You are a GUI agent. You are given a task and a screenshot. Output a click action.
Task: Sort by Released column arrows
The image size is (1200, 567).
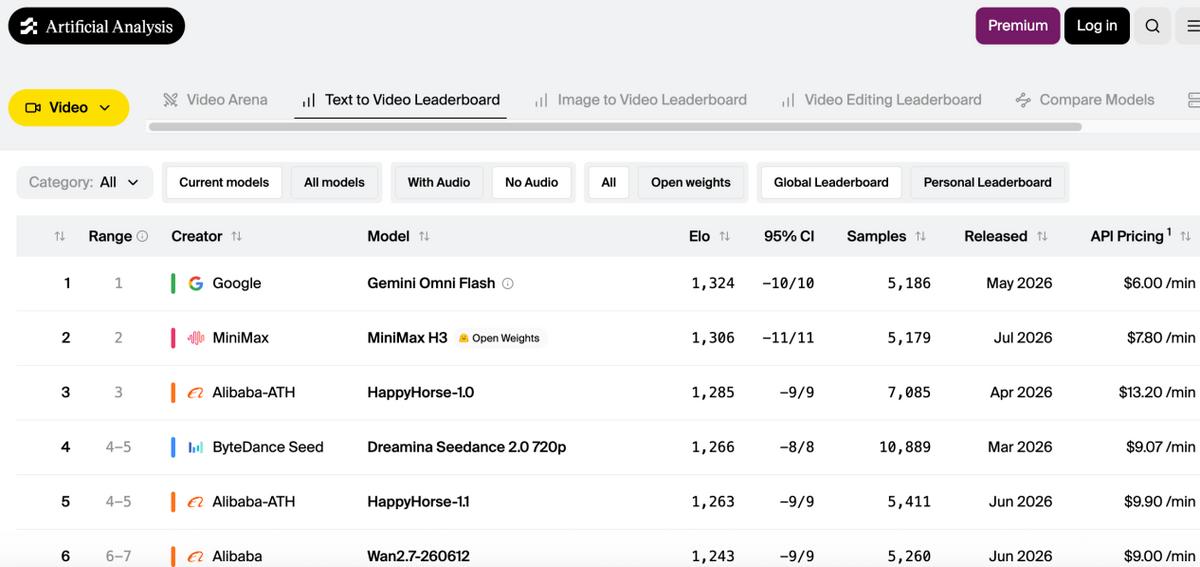pyautogui.click(x=1042, y=237)
